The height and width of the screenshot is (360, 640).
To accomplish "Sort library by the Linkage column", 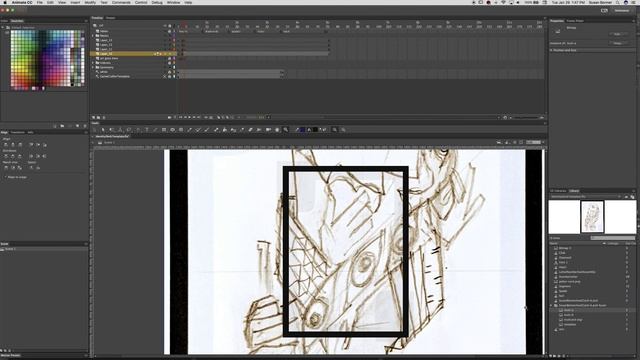I will coord(613,243).
